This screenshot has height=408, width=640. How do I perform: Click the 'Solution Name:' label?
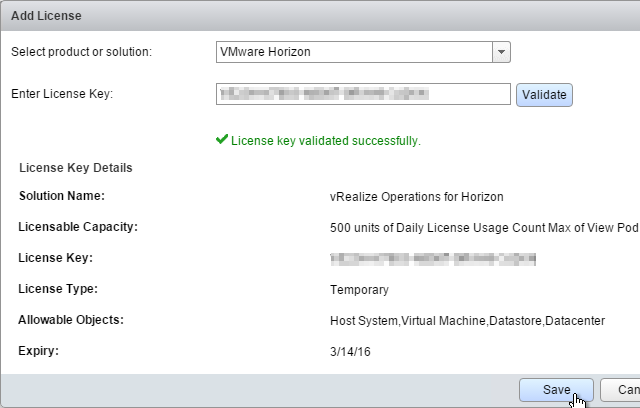pyautogui.click(x=62, y=196)
